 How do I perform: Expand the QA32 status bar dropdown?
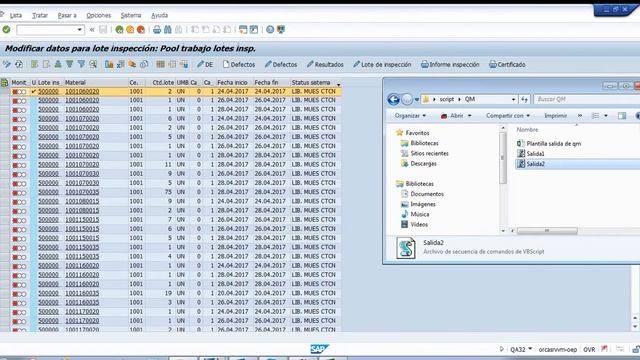coord(530,349)
